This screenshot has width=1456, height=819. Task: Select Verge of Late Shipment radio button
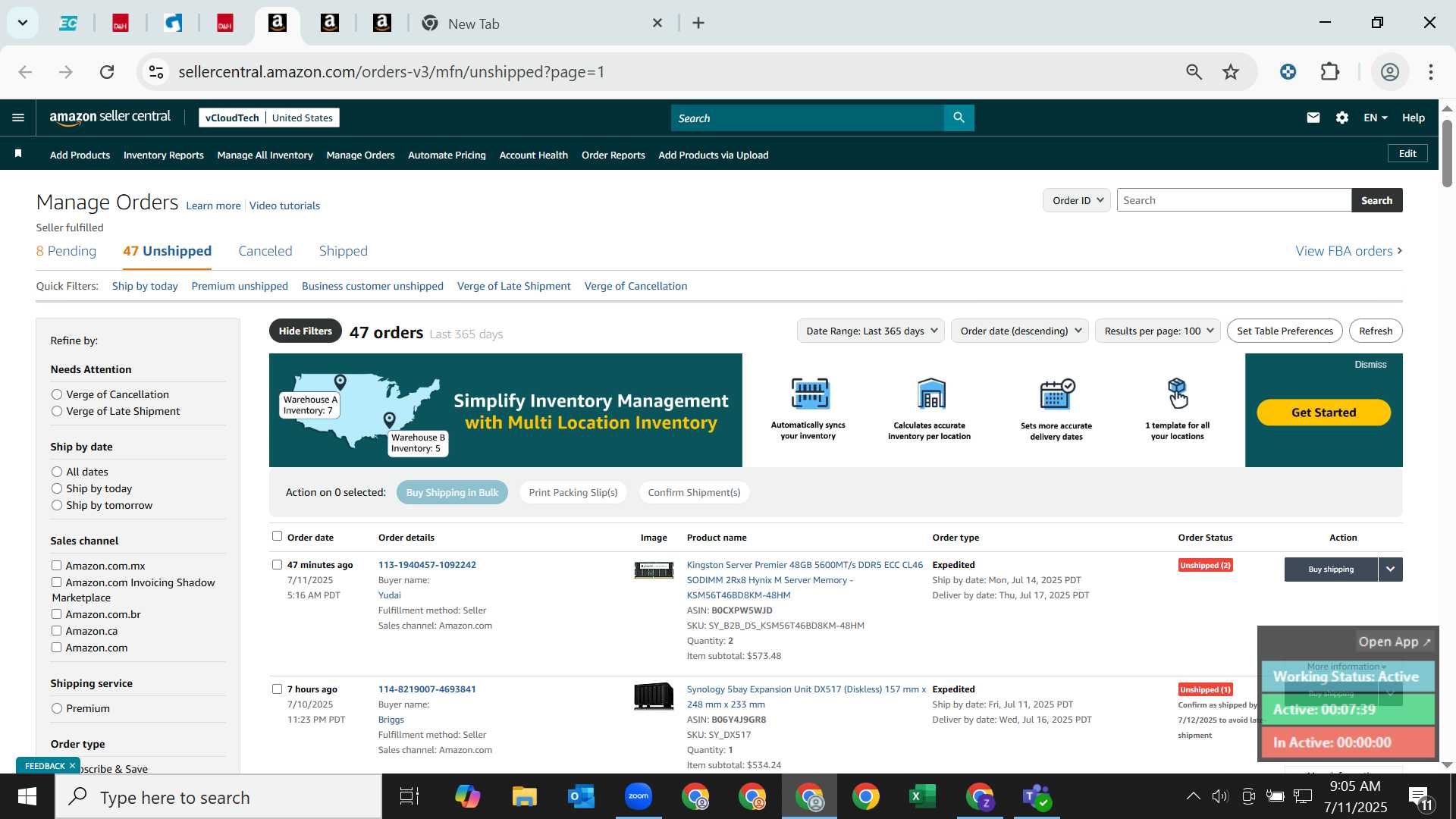pyautogui.click(x=57, y=411)
